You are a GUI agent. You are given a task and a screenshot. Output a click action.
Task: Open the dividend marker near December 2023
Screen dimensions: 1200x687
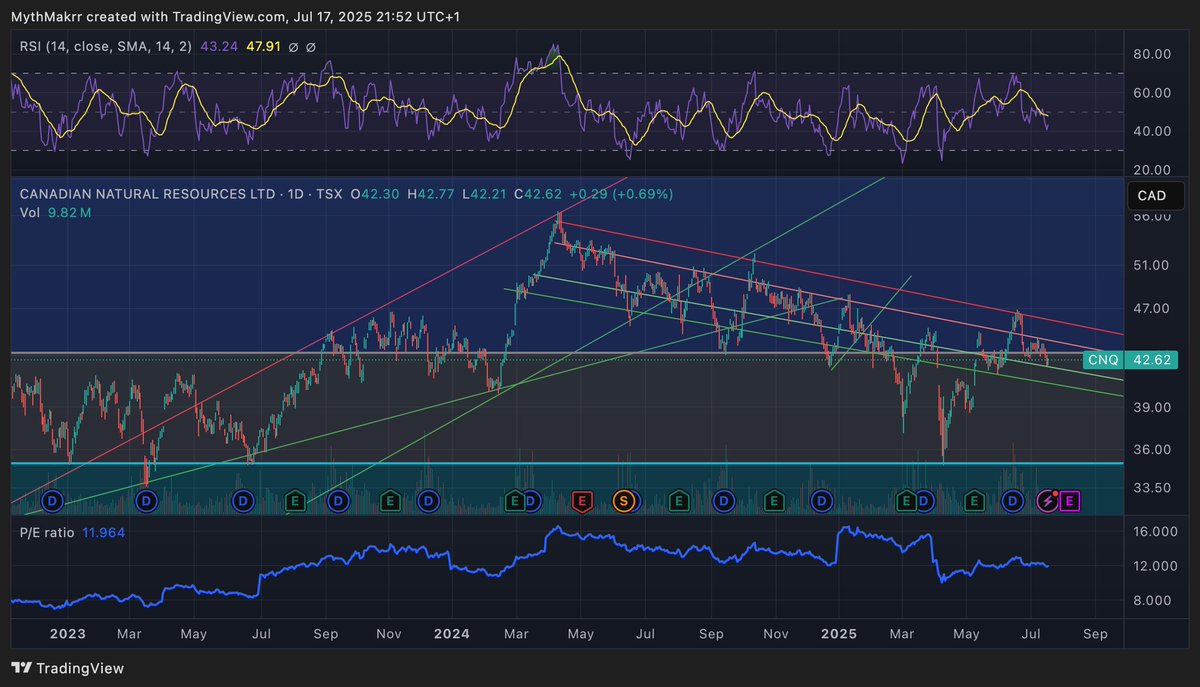pyautogui.click(x=428, y=499)
